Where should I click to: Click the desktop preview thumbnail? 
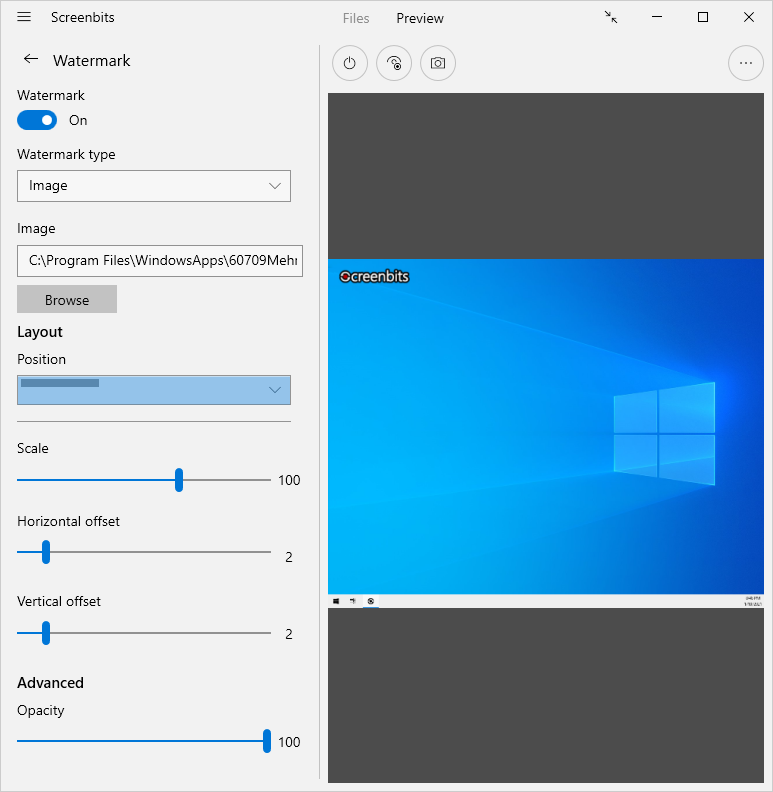click(546, 433)
